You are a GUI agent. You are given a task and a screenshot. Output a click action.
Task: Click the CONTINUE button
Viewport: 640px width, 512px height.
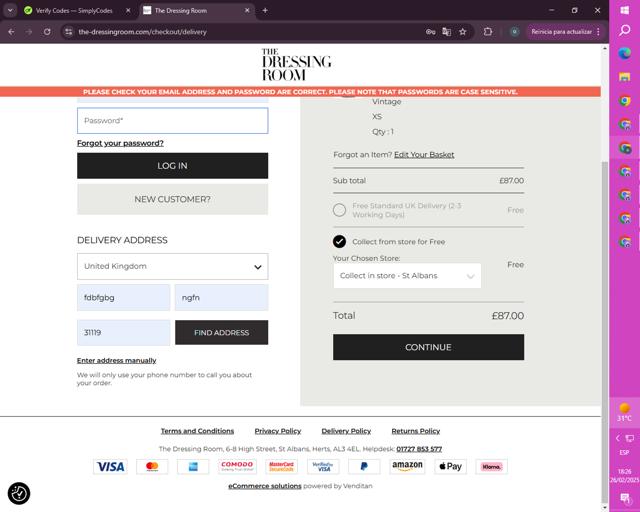(x=429, y=347)
